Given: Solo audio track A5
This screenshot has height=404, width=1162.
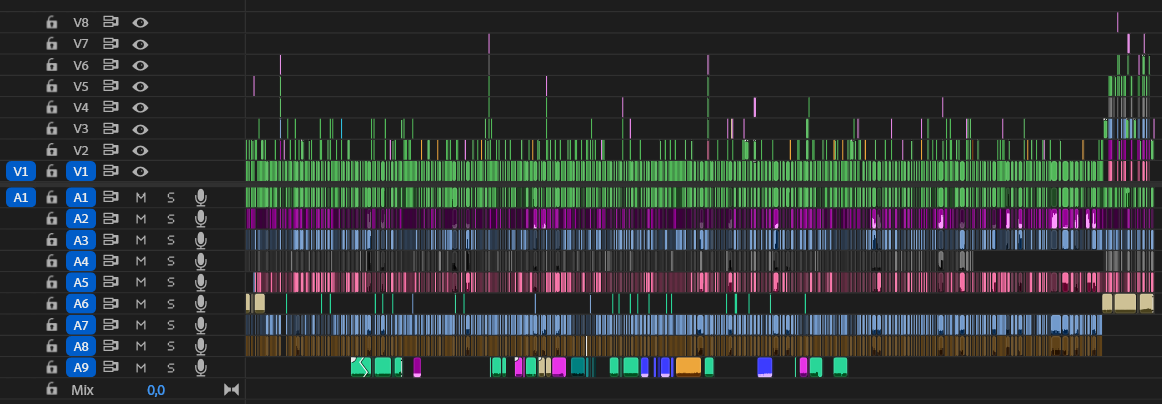Looking at the screenshot, I should pos(170,282).
